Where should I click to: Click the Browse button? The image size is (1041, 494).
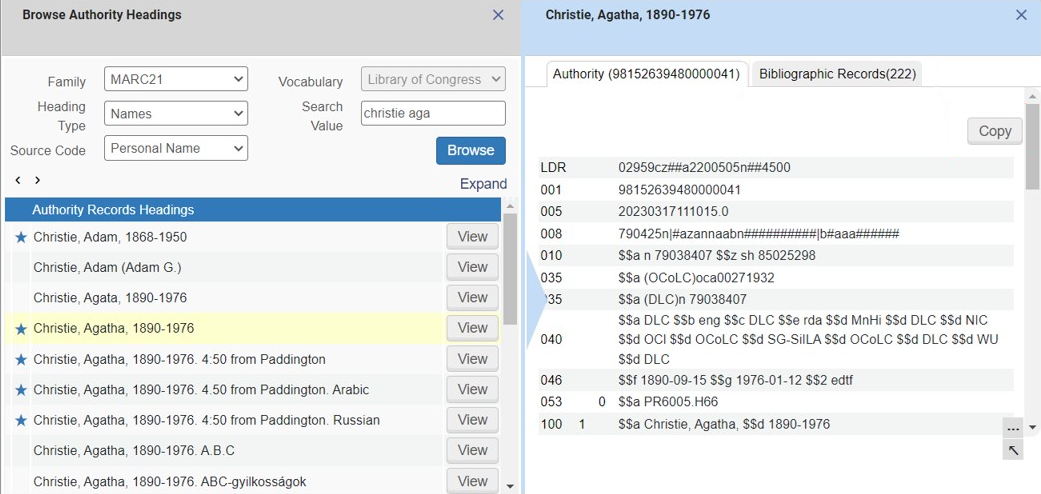pos(471,151)
